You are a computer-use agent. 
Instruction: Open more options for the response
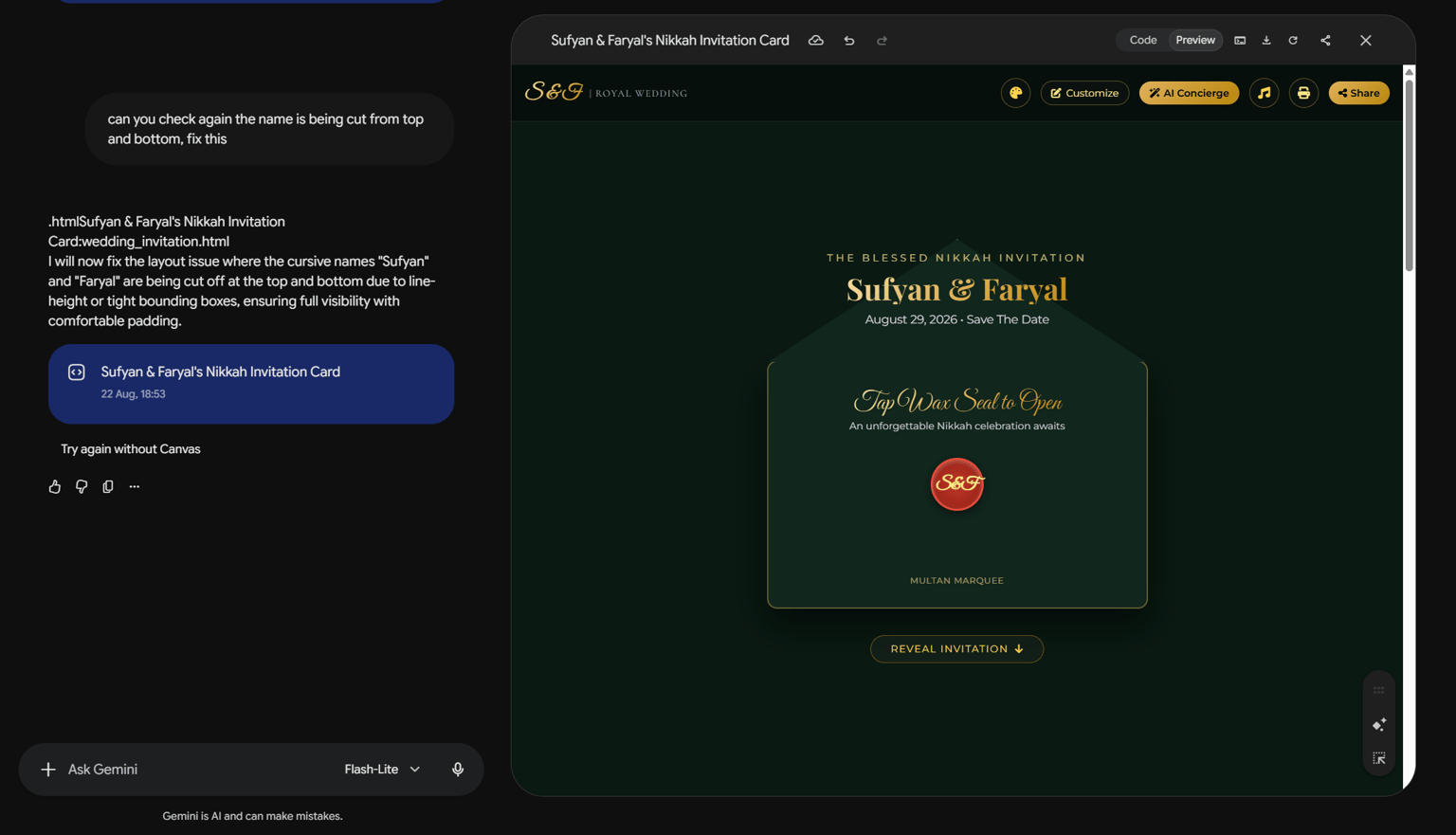[x=135, y=486]
